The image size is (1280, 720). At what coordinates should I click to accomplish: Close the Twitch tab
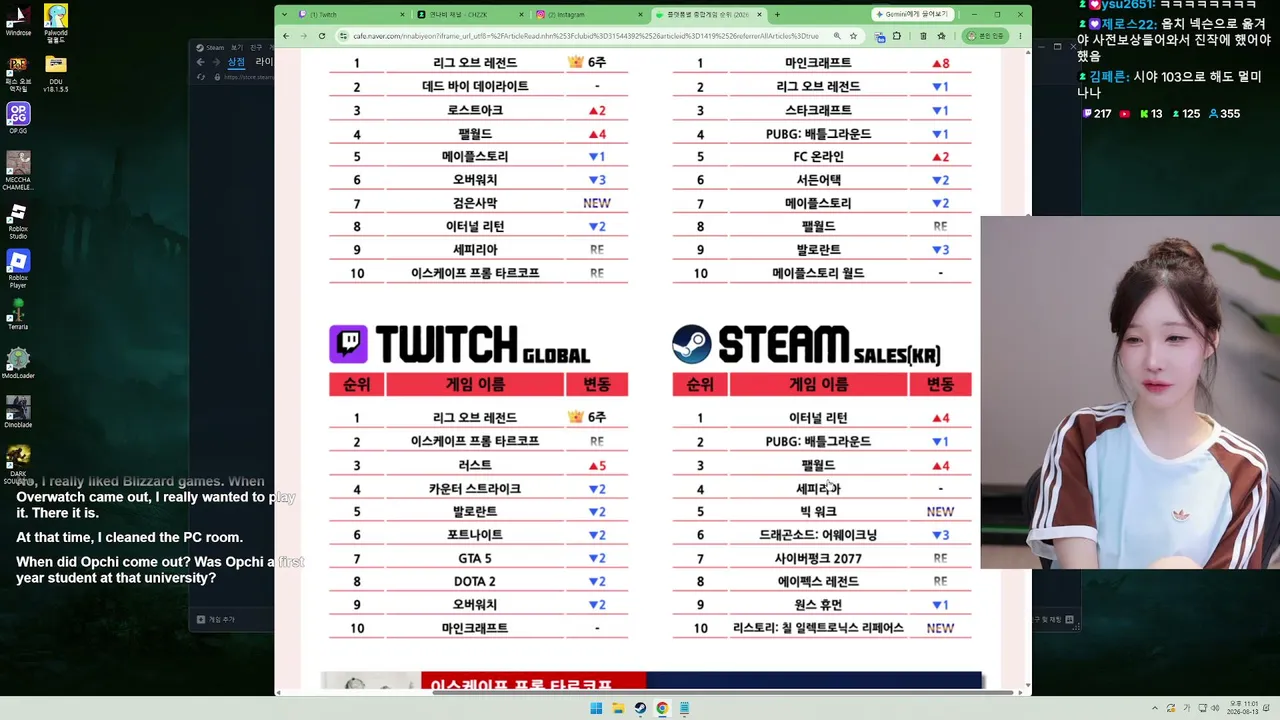coord(403,15)
